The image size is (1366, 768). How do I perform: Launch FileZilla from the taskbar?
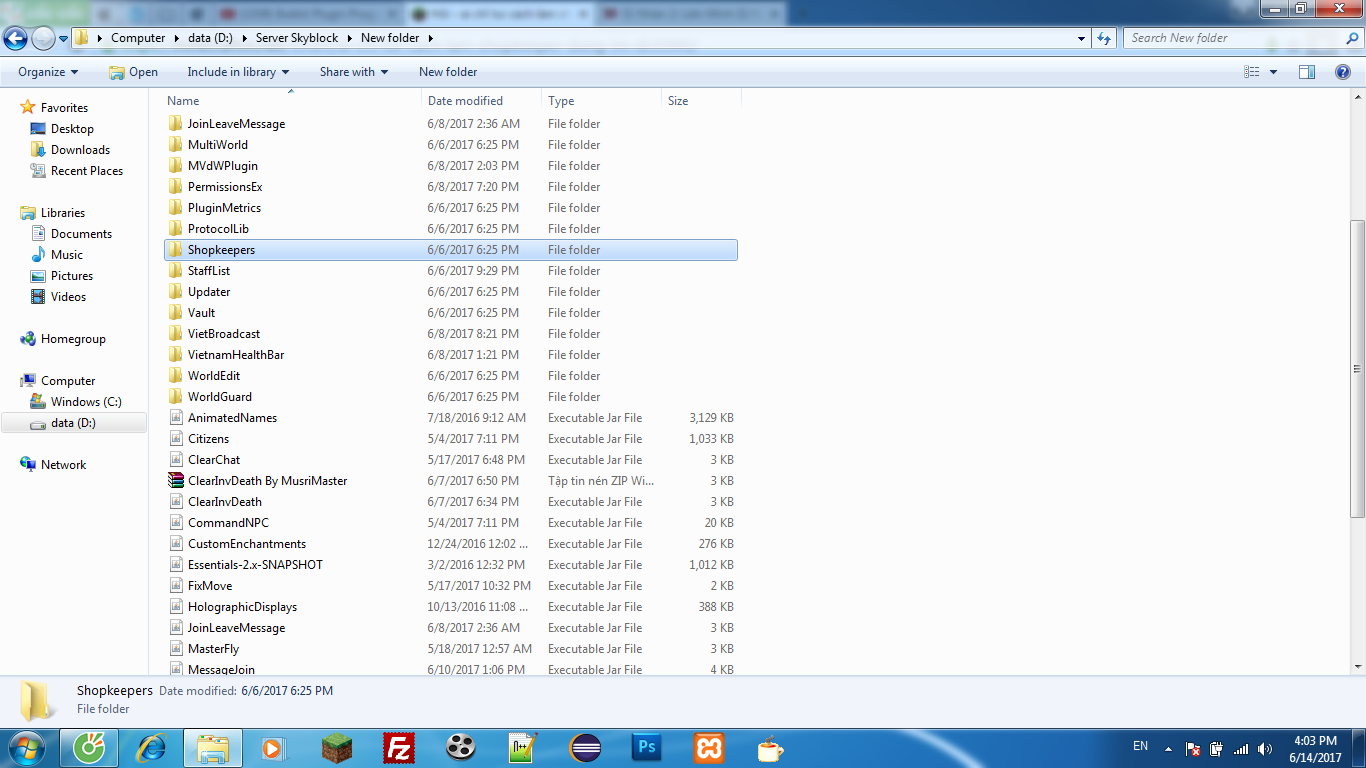click(399, 748)
